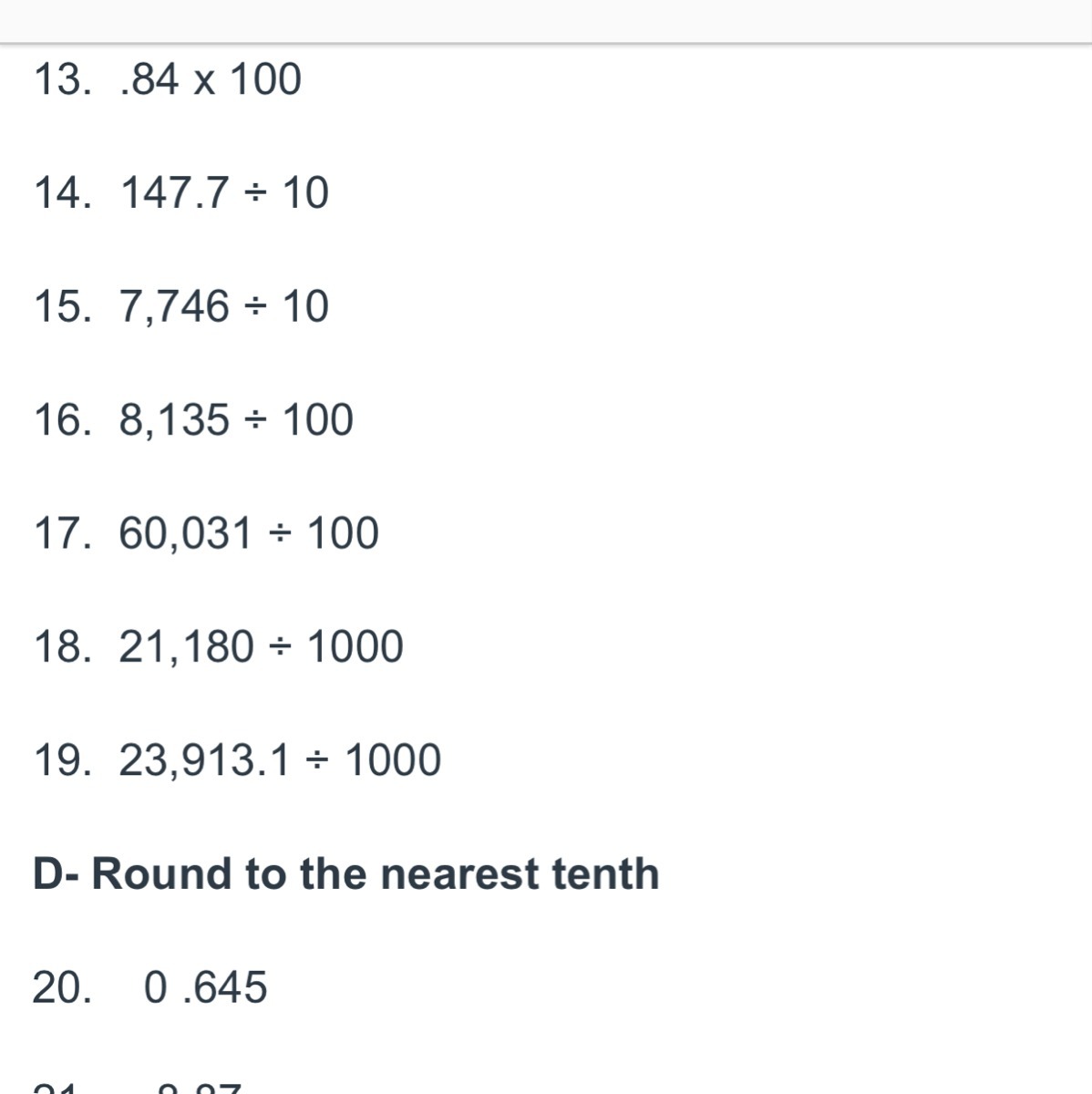Click the 'D- Round to the nearest tenth' heading

[345, 874]
